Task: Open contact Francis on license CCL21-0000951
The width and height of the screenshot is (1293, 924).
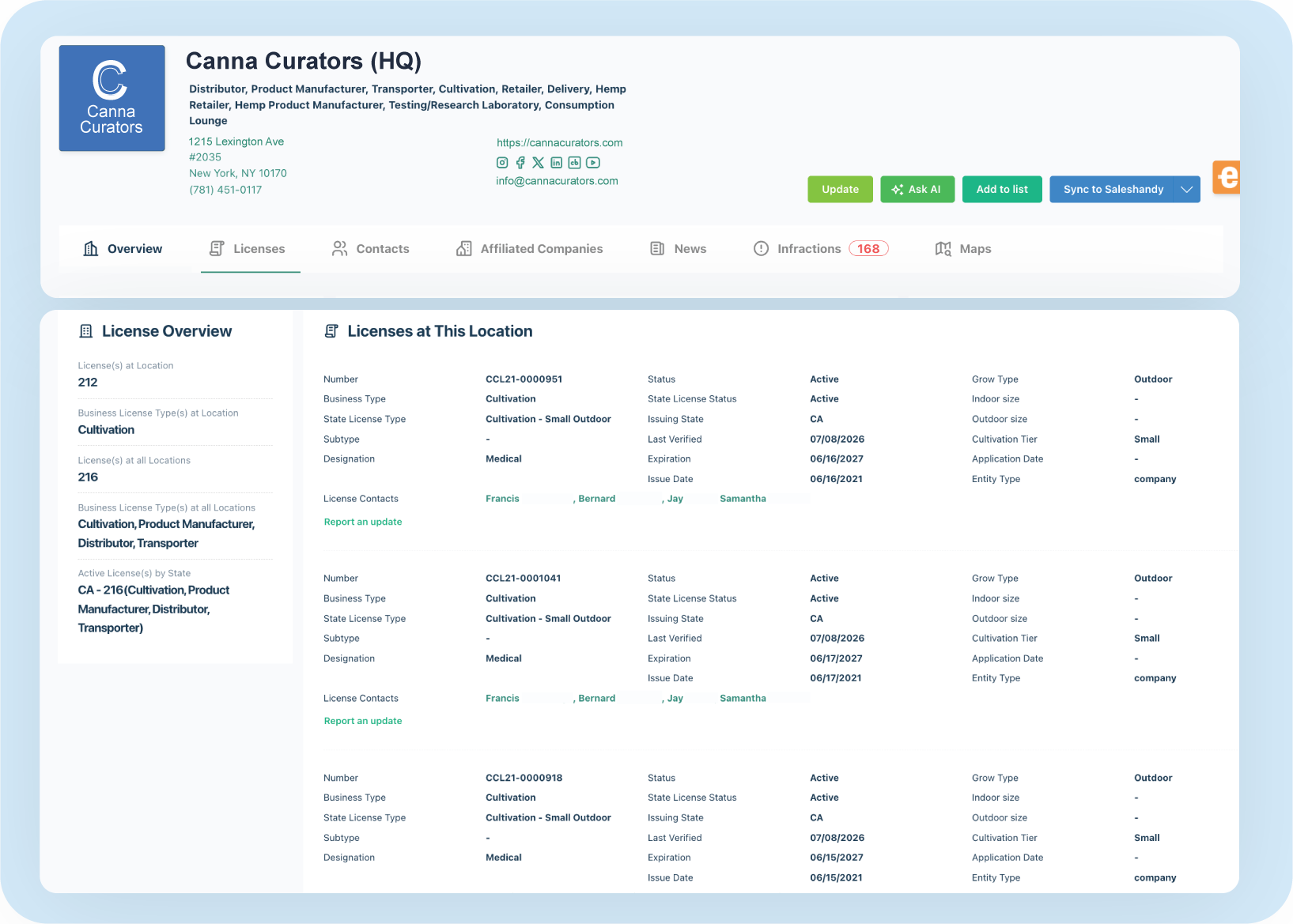Action: click(503, 499)
